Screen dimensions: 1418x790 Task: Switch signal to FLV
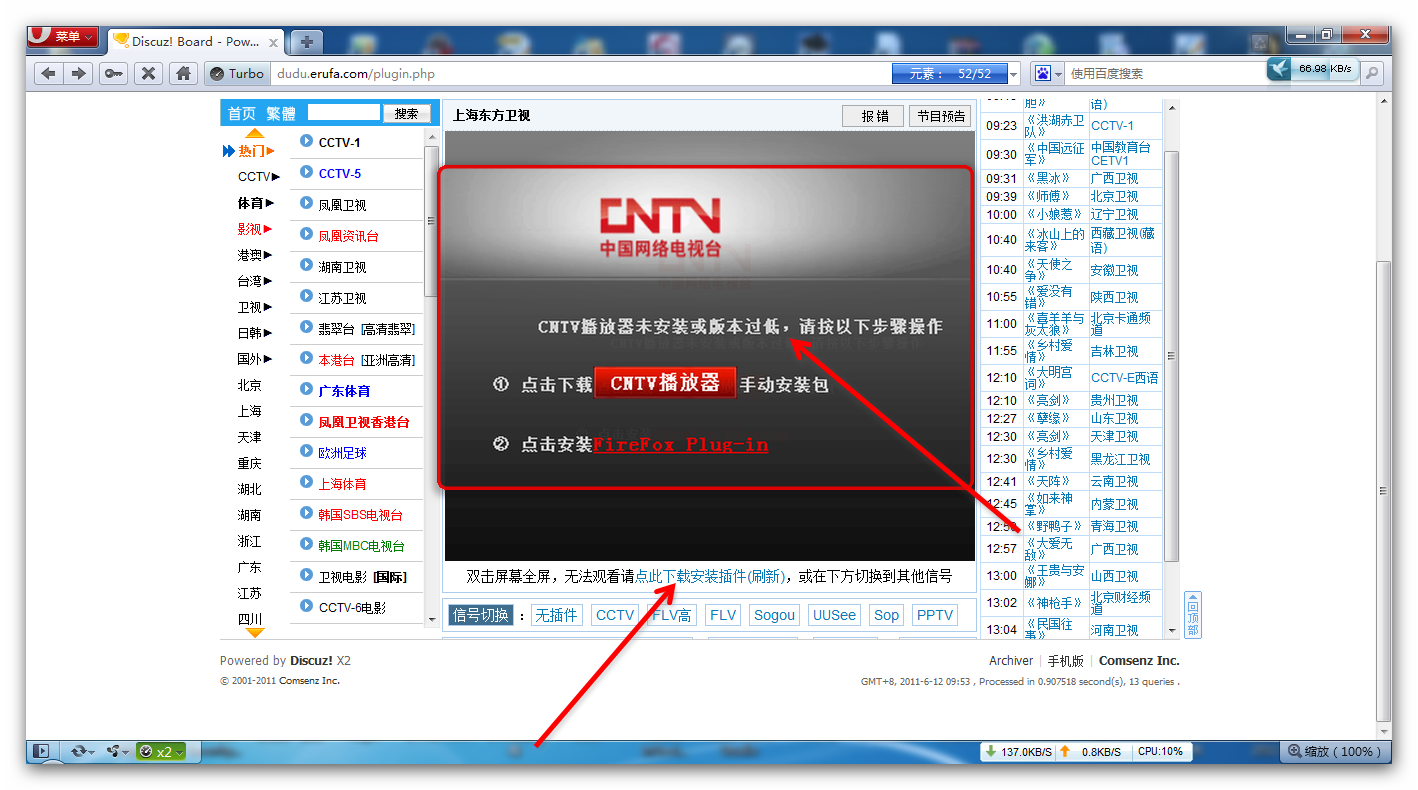[x=723, y=615]
